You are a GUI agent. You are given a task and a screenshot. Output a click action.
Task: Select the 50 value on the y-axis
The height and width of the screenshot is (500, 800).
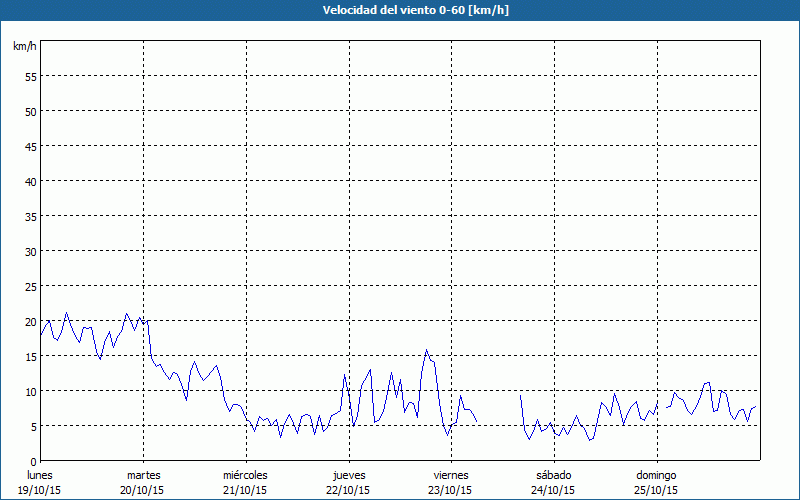30,111
